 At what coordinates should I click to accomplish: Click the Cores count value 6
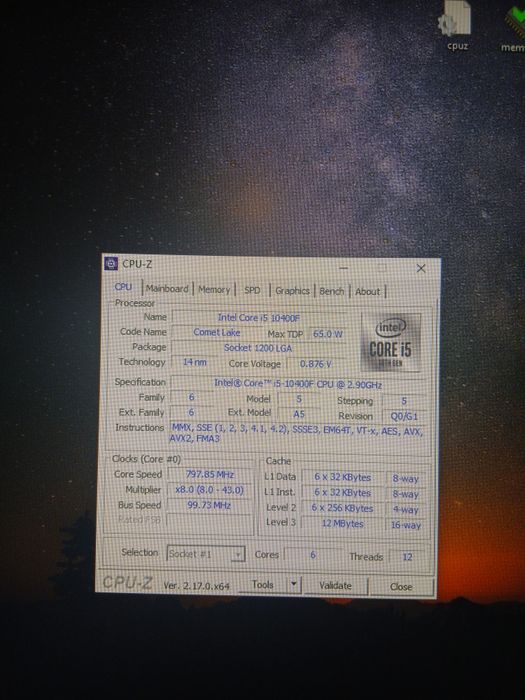pyautogui.click(x=313, y=555)
